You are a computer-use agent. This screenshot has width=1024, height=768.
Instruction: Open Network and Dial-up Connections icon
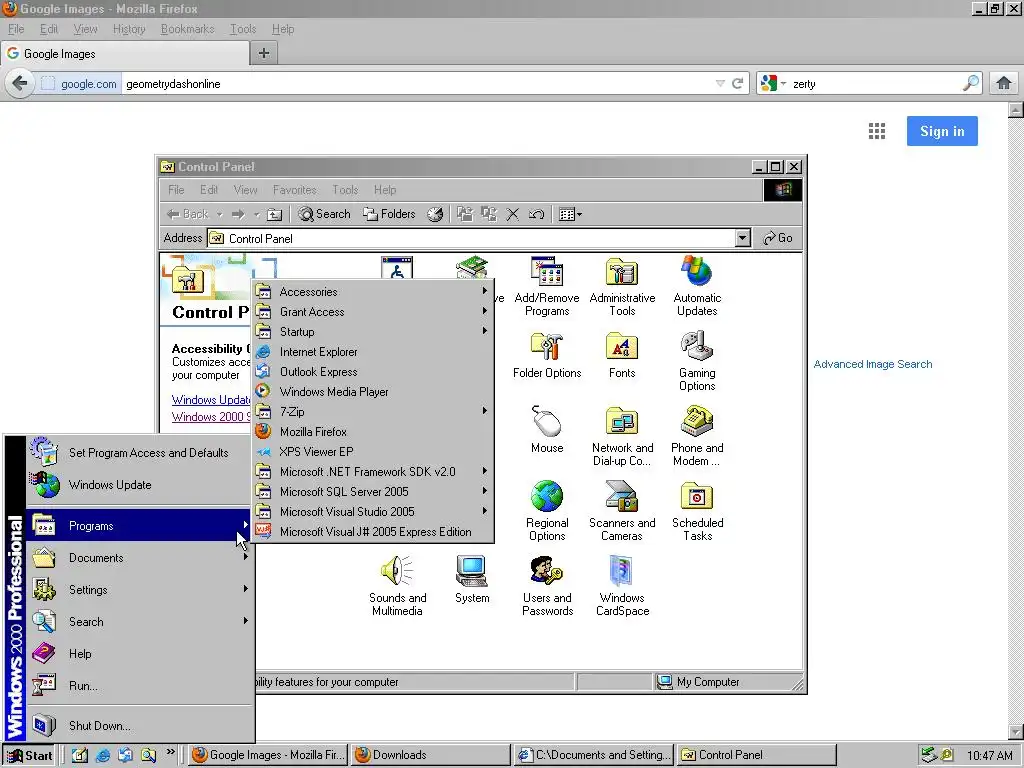622,436
